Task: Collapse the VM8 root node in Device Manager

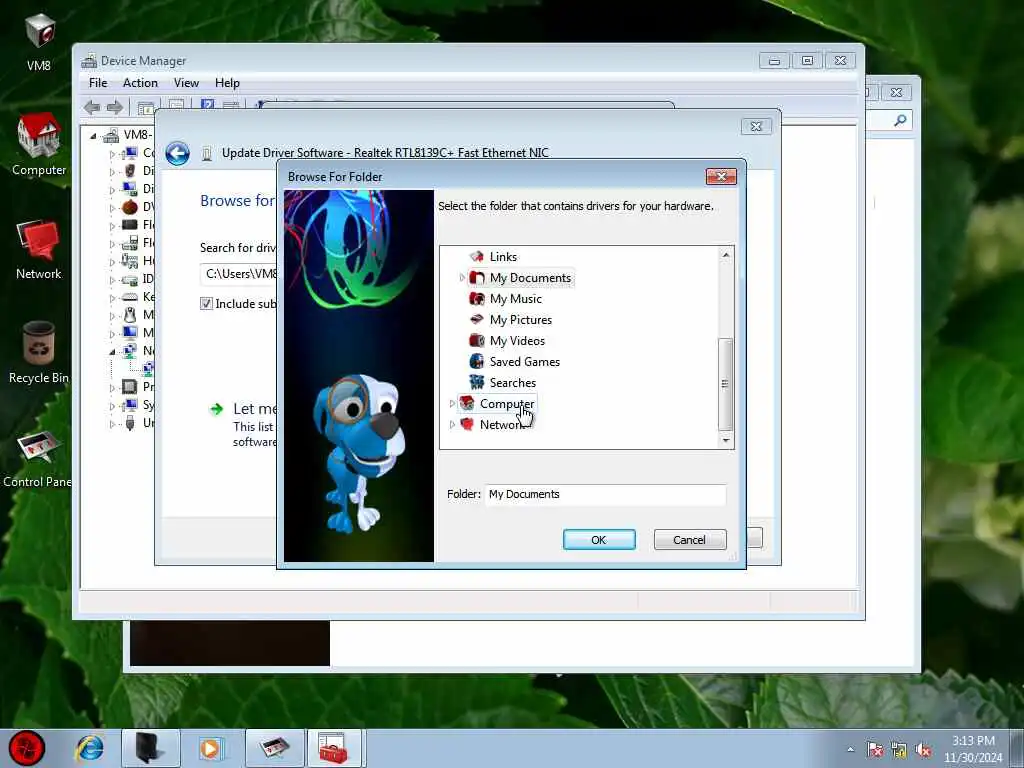Action: click(93, 136)
